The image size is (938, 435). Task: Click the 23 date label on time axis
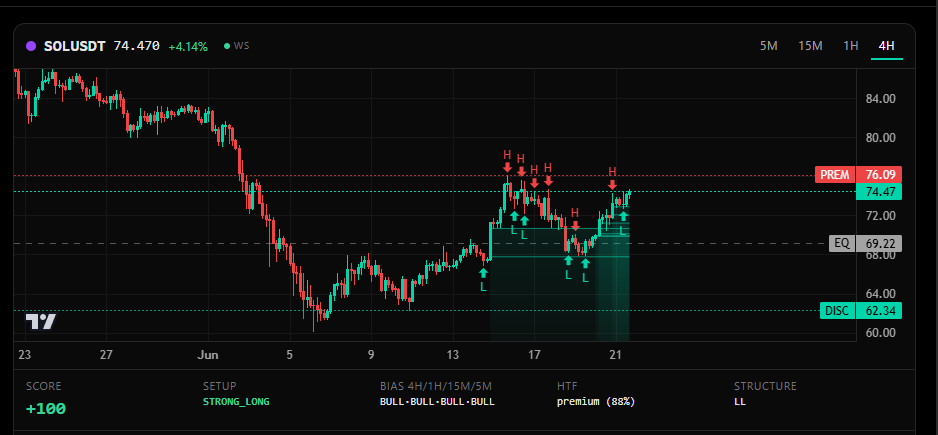point(25,355)
